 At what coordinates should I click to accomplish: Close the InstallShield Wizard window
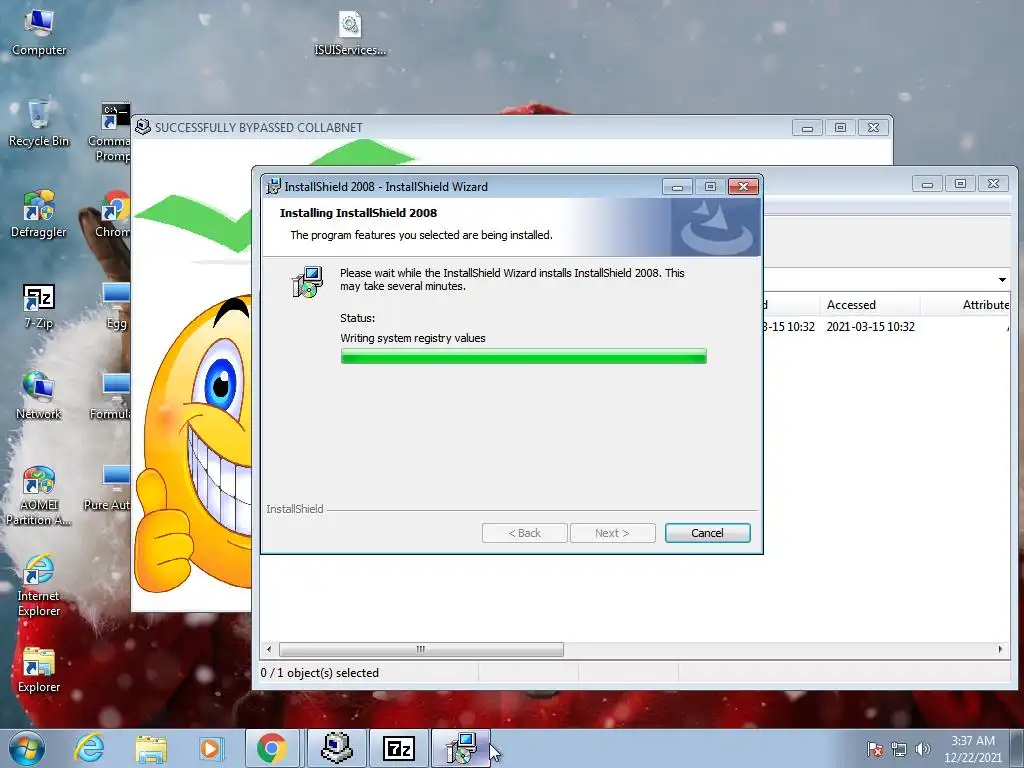tap(743, 187)
